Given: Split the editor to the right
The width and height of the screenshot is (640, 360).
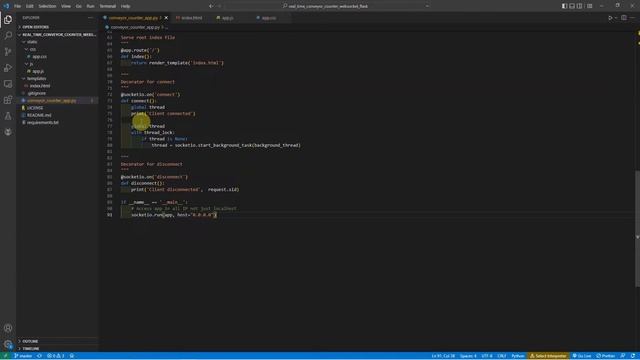Looking at the screenshot, I should click(x=624, y=18).
